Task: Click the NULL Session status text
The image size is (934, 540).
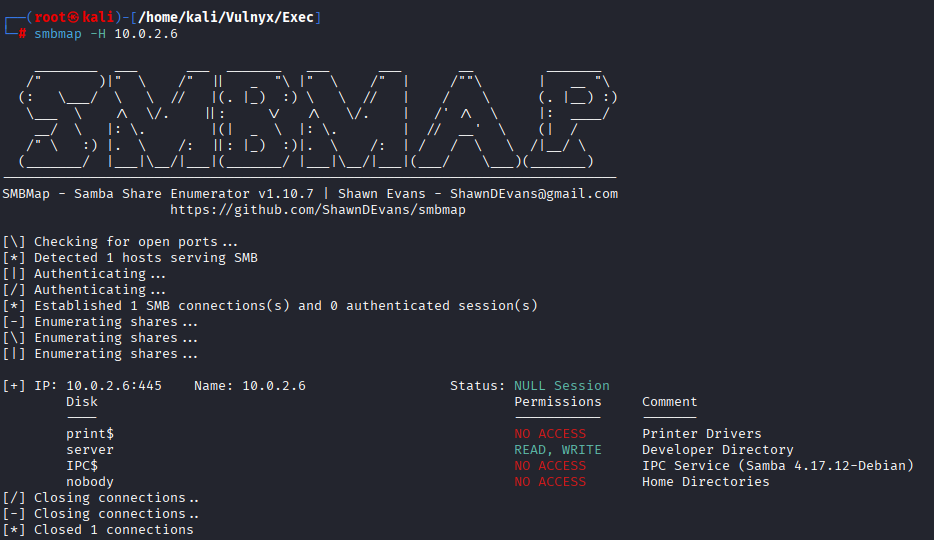Action: 561,386
